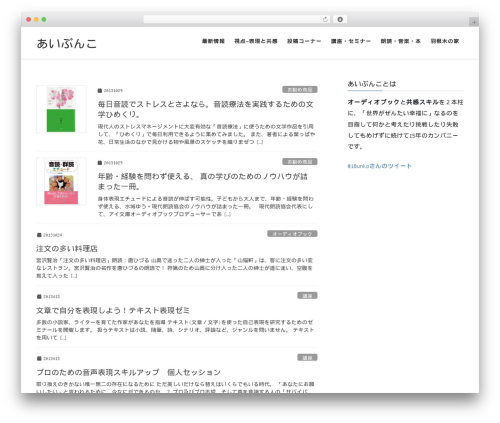Click calendar icon on 注文の多い料理店 post
The width and height of the screenshot is (500, 423).
pyautogui.click(x=39, y=235)
